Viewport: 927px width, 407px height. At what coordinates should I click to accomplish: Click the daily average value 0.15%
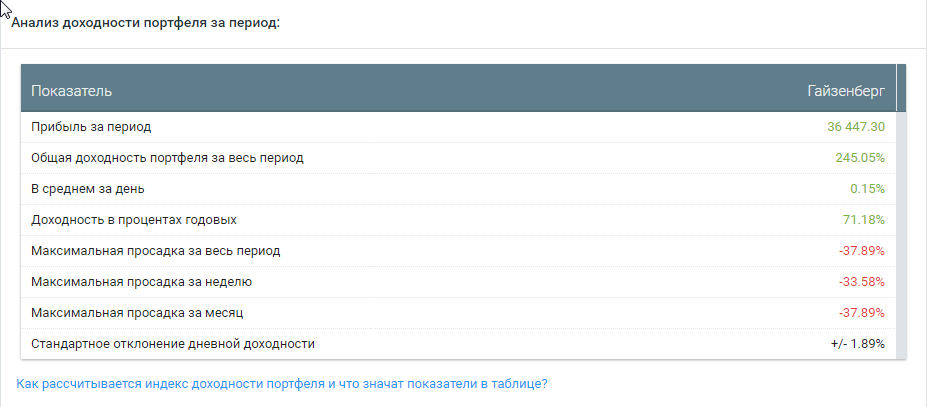point(867,189)
